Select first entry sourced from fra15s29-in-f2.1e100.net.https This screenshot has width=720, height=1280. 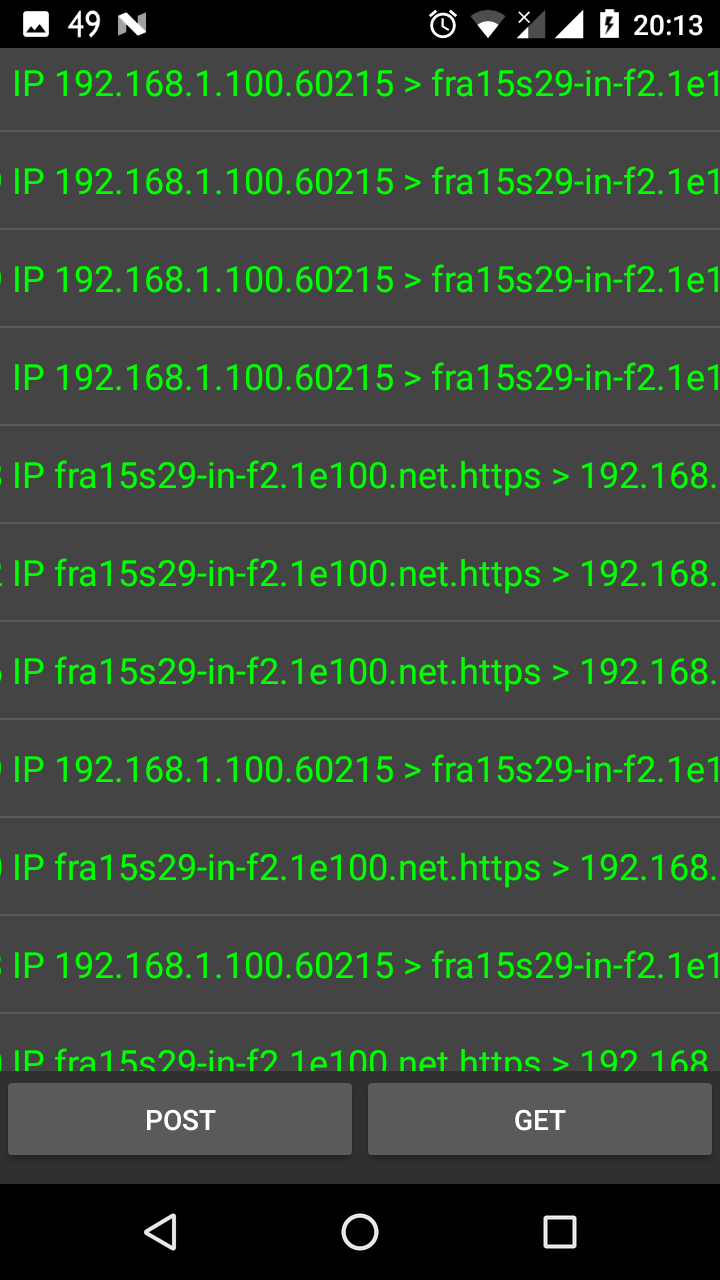click(360, 475)
